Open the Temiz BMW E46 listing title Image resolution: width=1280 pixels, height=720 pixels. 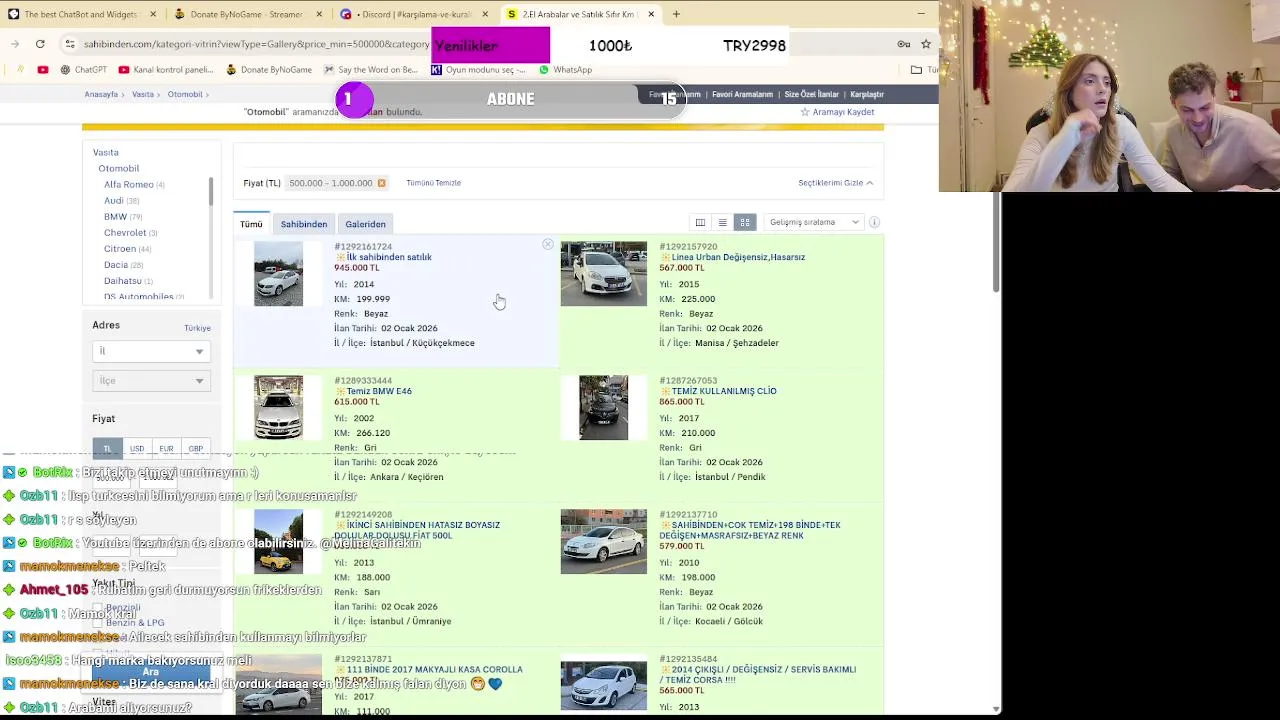379,391
